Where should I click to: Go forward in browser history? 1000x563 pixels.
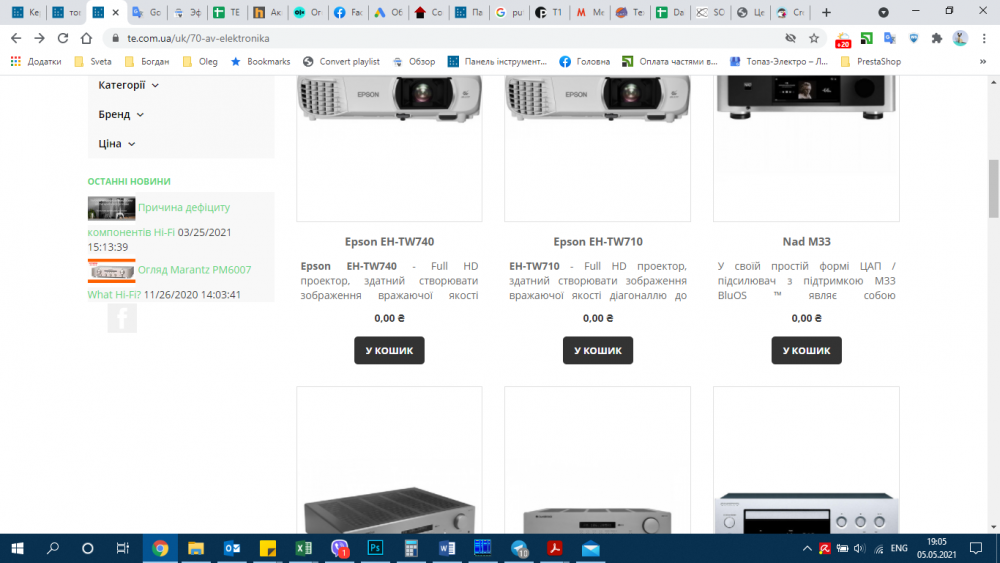(x=40, y=38)
